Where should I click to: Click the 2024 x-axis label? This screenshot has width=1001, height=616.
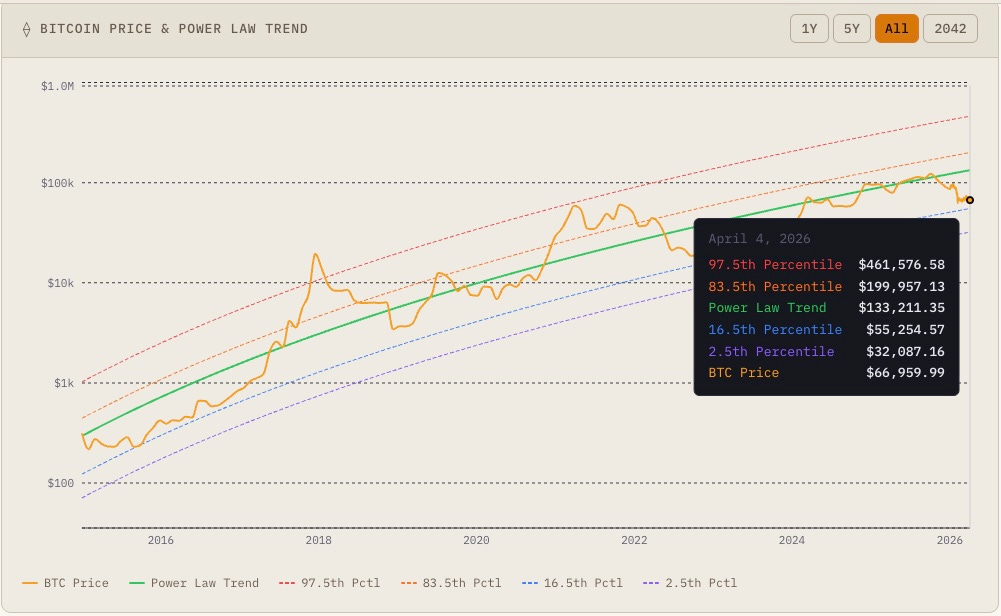[x=792, y=540]
